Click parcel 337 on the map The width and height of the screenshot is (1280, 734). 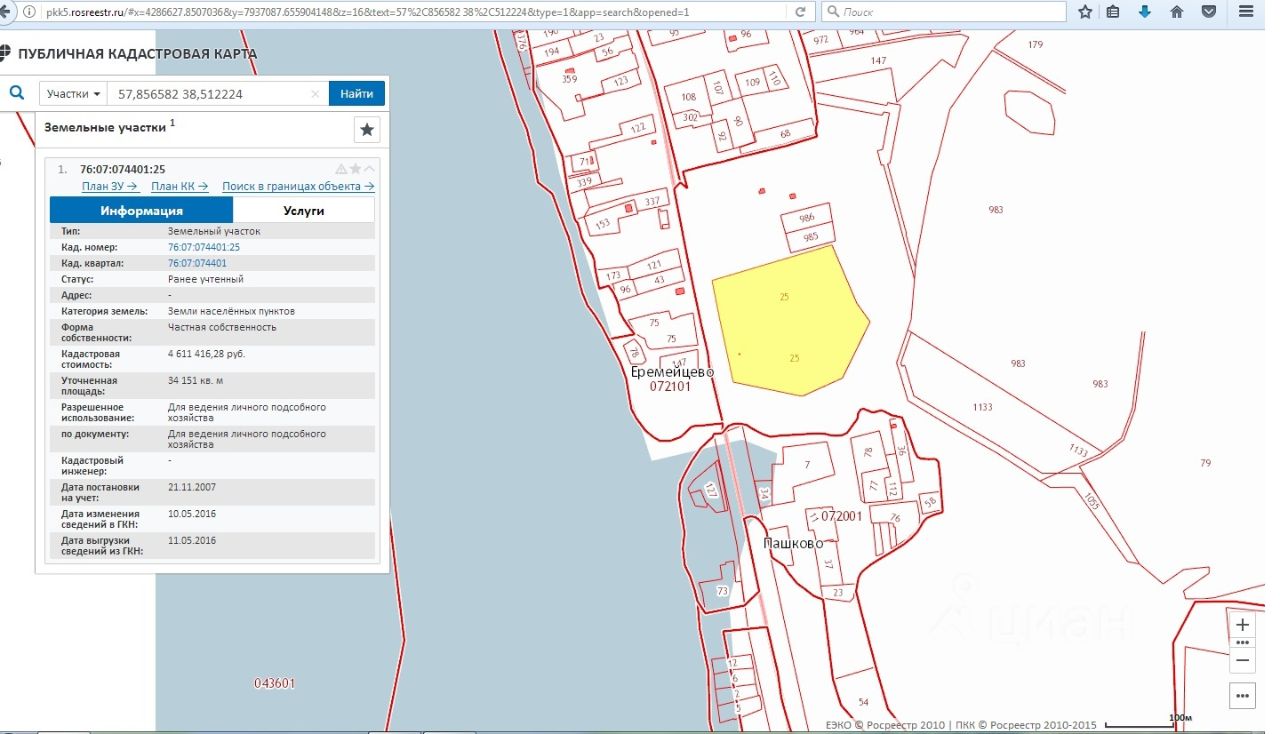(653, 201)
